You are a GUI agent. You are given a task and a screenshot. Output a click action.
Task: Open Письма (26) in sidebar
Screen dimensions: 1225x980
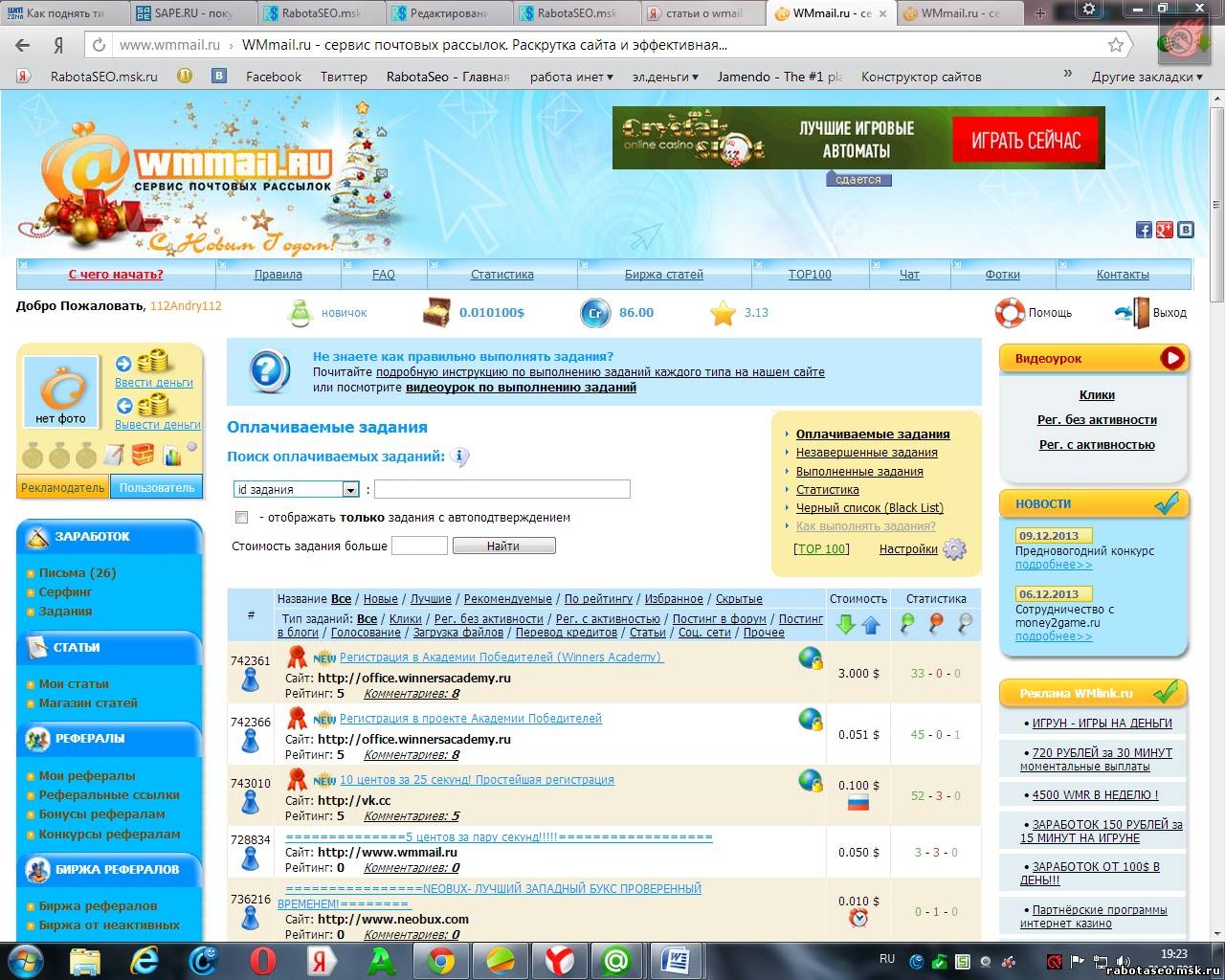pyautogui.click(x=78, y=573)
